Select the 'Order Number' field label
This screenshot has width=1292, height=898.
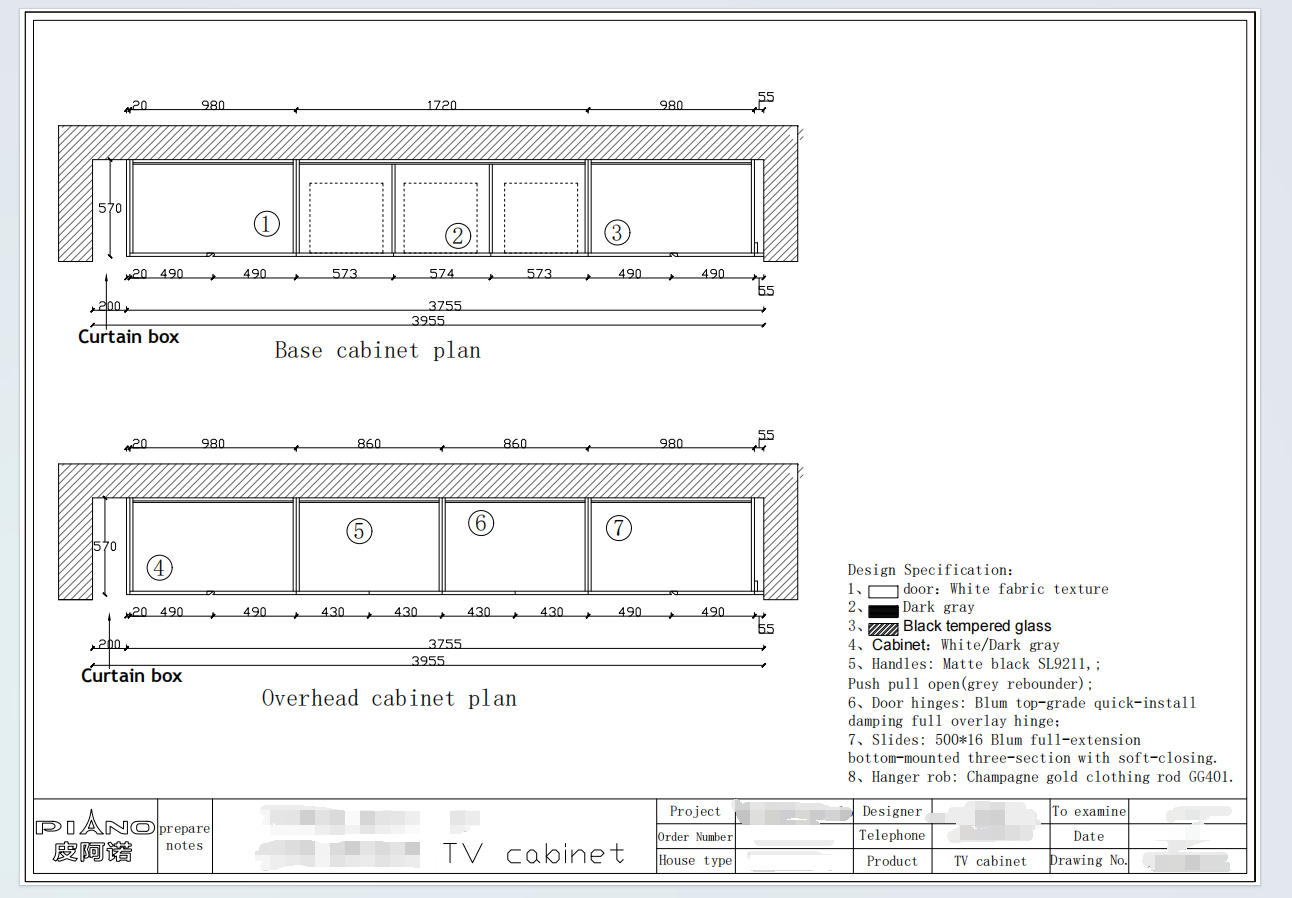[695, 837]
